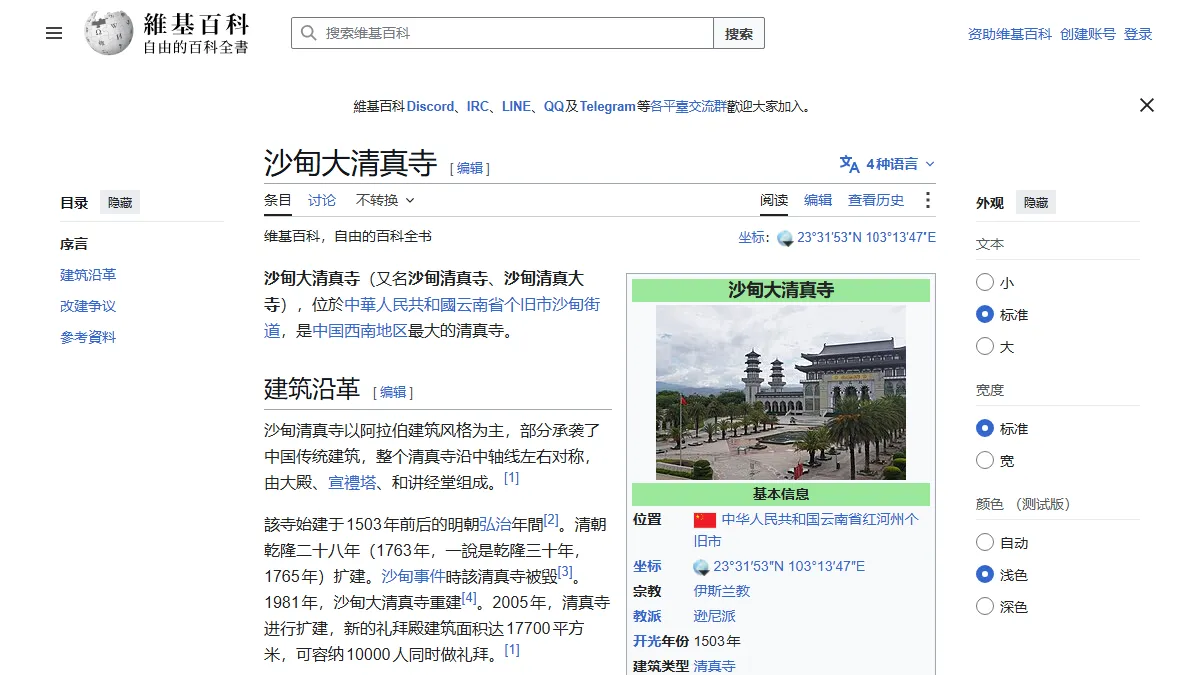Click the globe icon beside top coordinates
Image resolution: width=1200 pixels, height=675 pixels.
[x=785, y=238]
